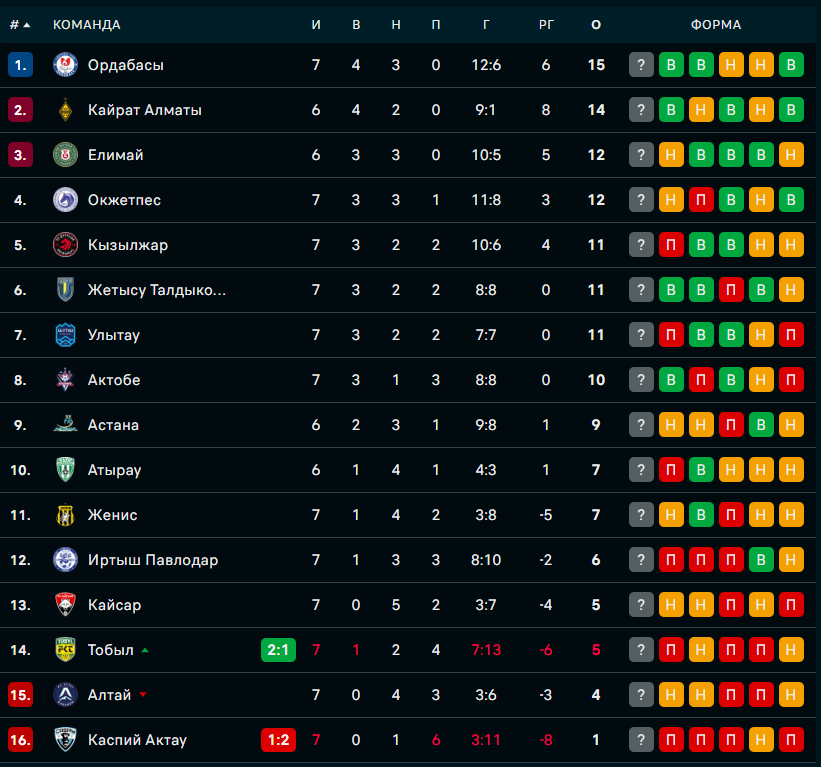Click the Астана team logo
The image size is (821, 767).
(x=65, y=425)
